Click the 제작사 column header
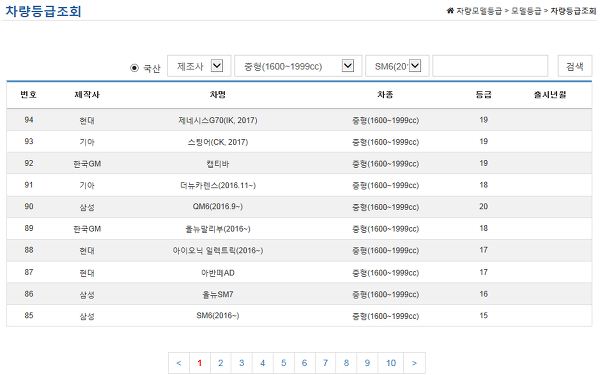The height and width of the screenshot is (375, 600). click(87, 95)
